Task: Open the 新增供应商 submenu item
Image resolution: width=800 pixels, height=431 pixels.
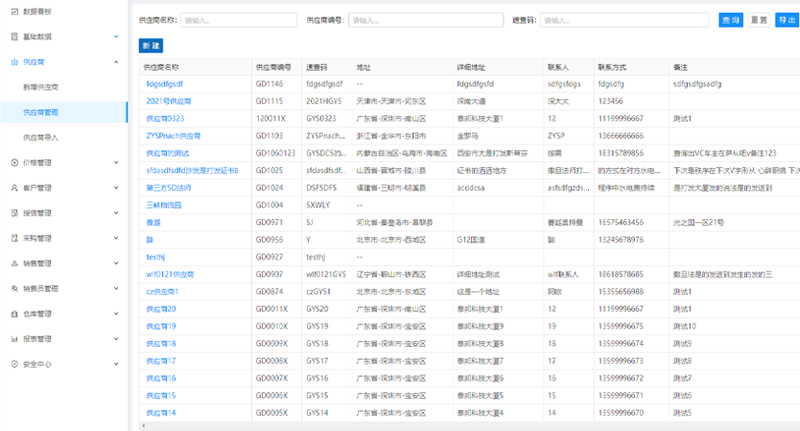Action: [41, 87]
